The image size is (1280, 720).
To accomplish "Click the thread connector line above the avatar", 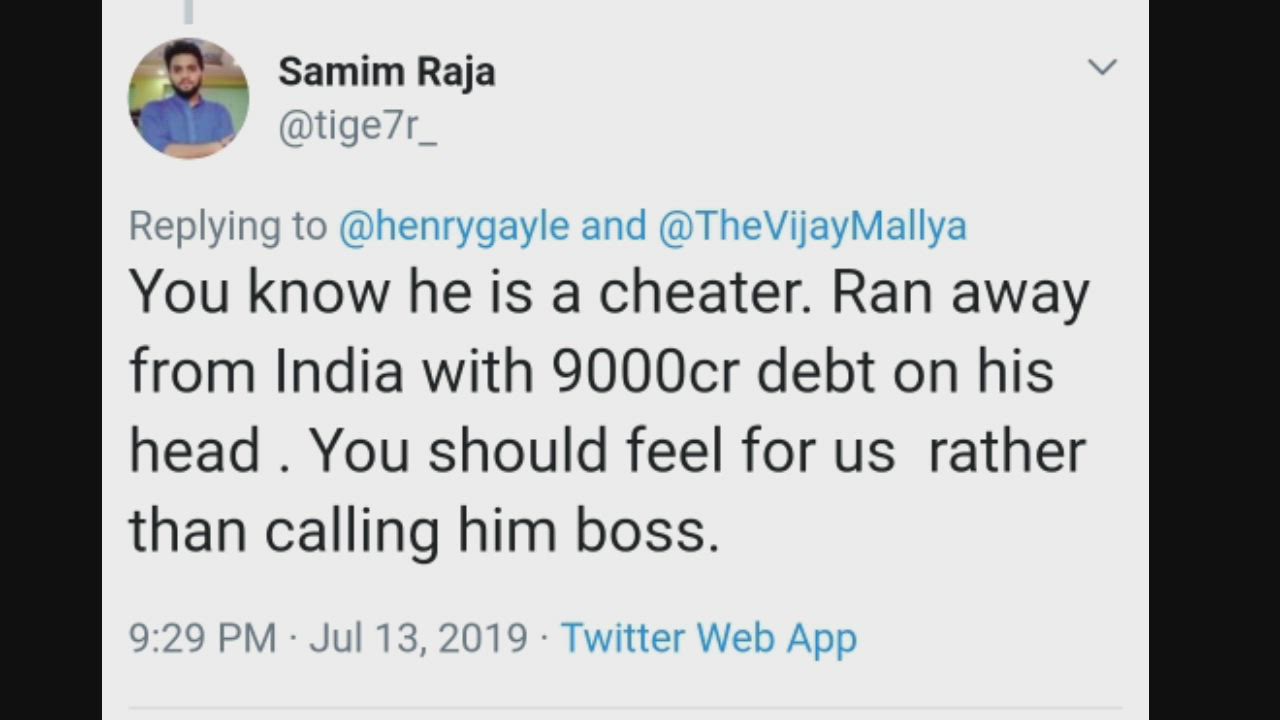I will (188, 12).
